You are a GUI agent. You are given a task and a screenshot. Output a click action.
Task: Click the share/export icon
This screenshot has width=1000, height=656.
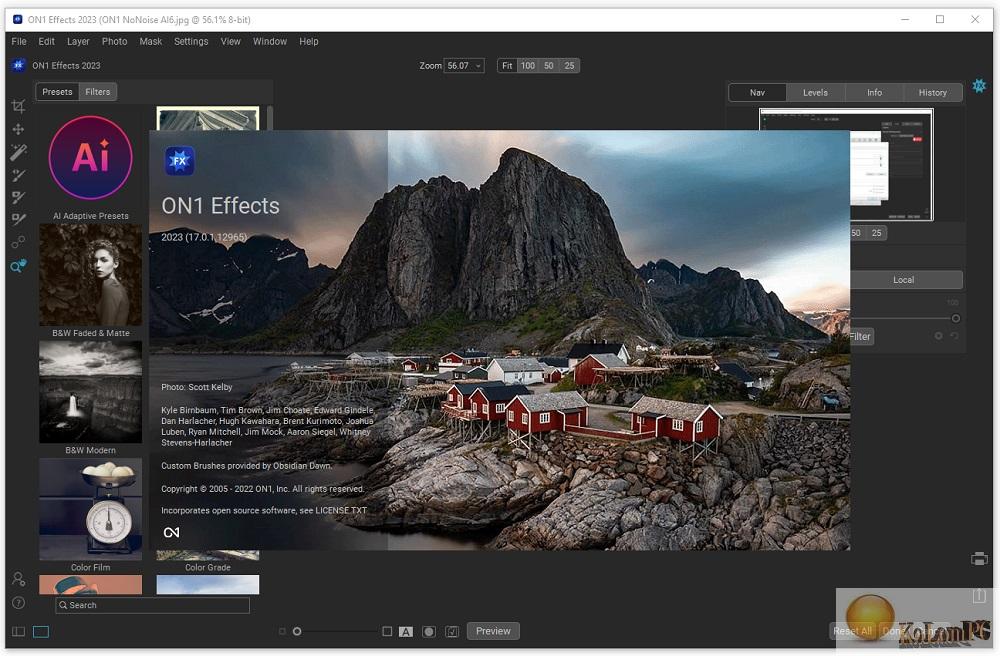(x=979, y=595)
